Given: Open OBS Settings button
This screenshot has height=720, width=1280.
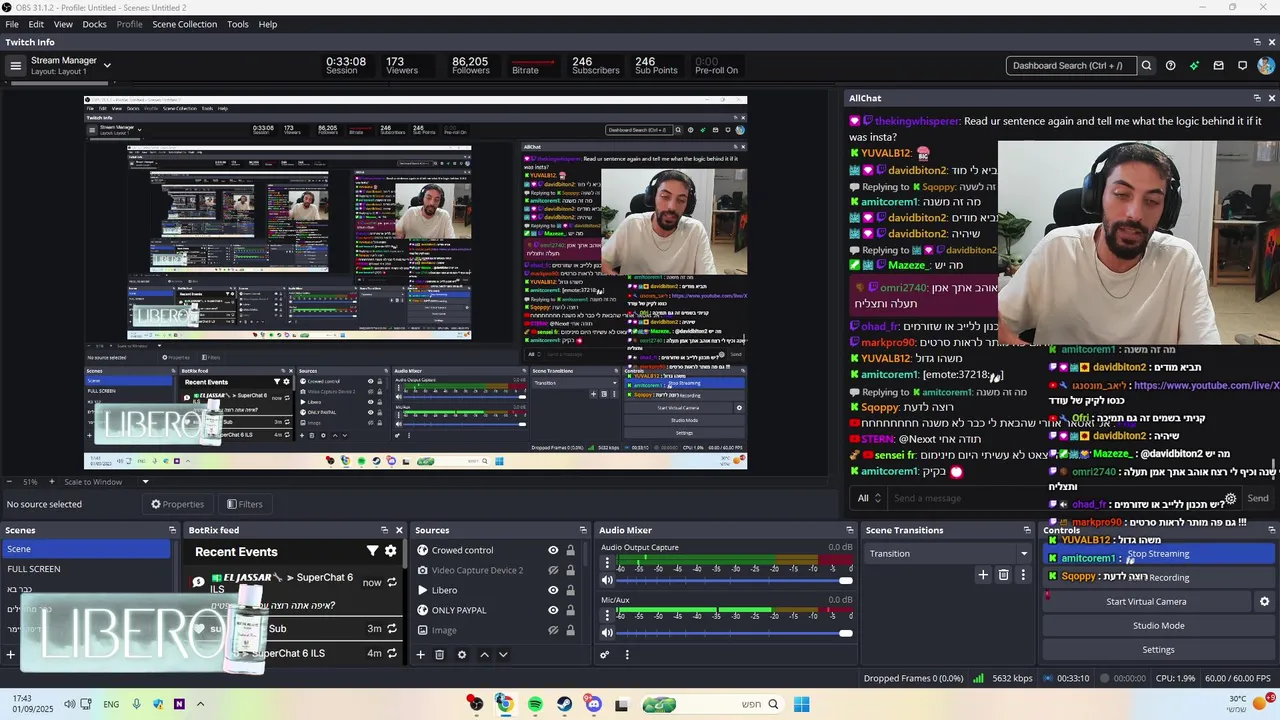Looking at the screenshot, I should pos(1158,650).
